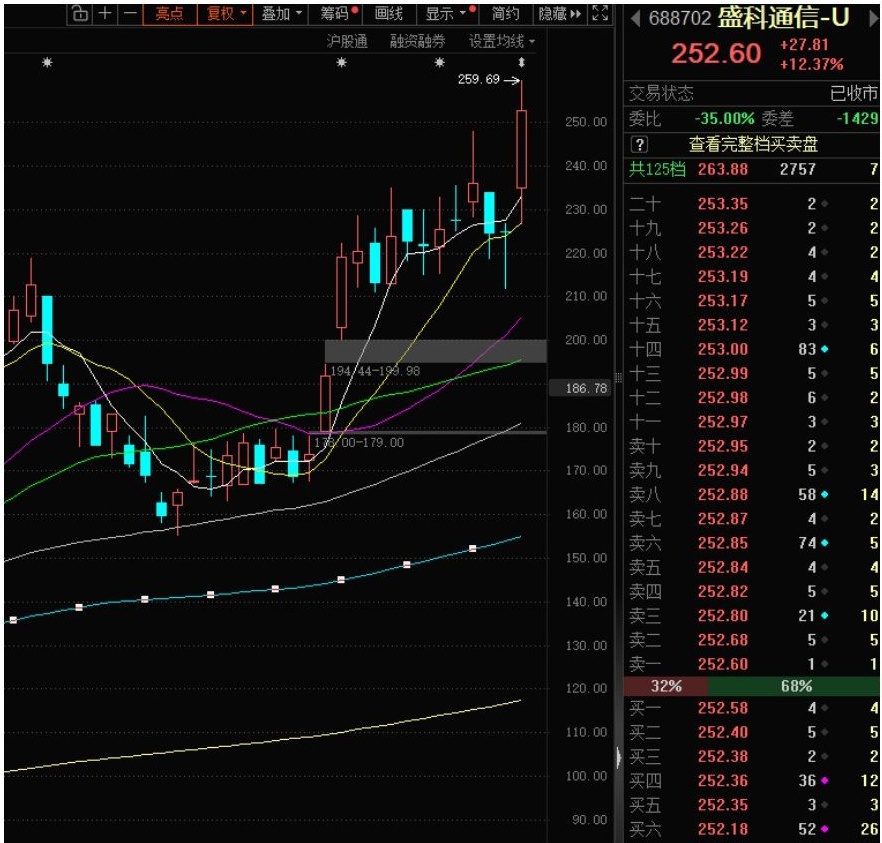Click the star marker below 沪股通

pyautogui.click(x=341, y=62)
